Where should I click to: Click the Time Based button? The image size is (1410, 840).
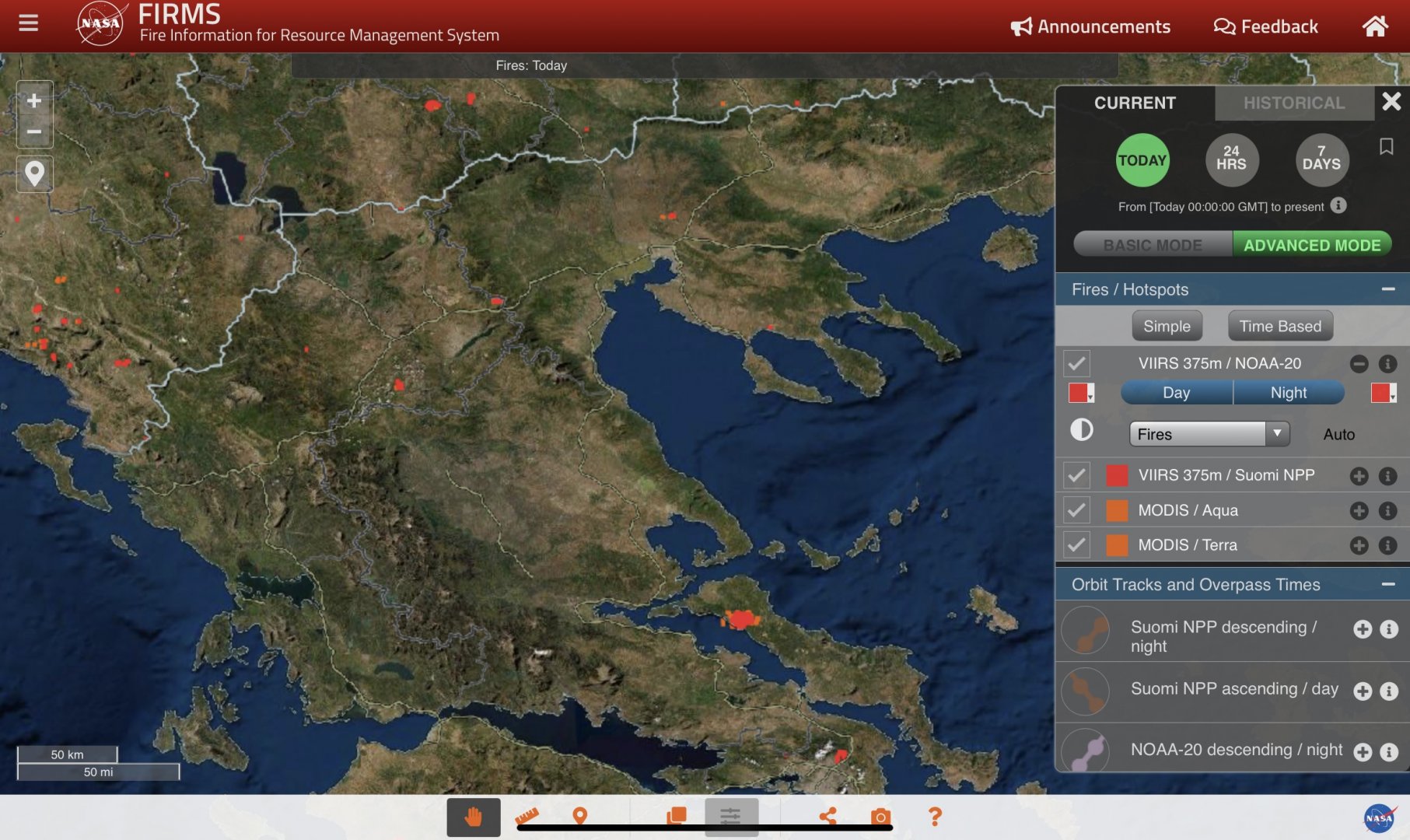(1279, 326)
